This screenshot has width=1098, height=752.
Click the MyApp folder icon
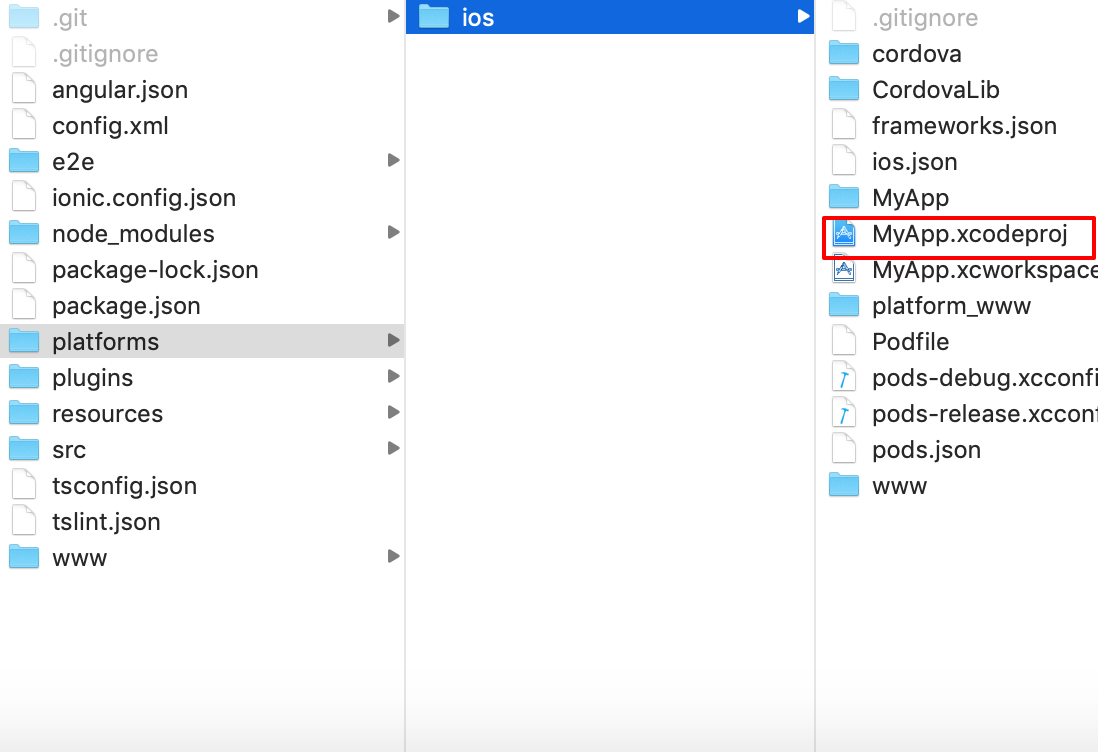pyautogui.click(x=844, y=197)
